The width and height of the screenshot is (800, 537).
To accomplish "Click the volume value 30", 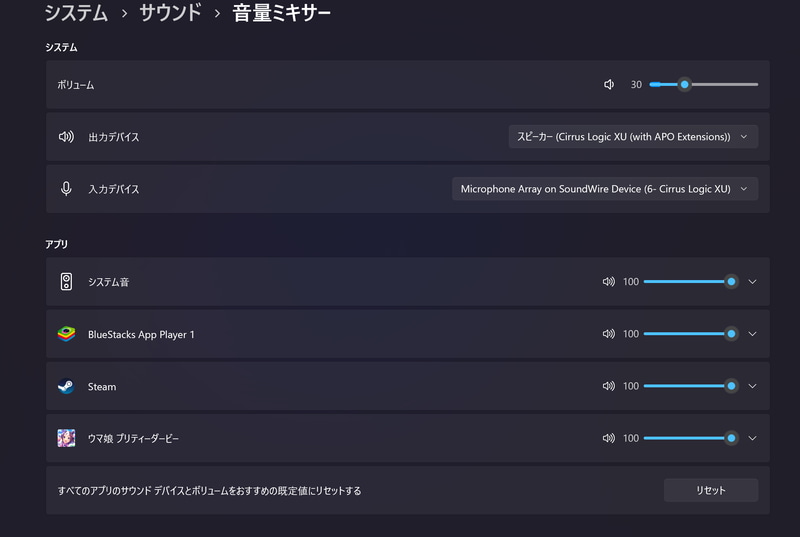I will [636, 85].
